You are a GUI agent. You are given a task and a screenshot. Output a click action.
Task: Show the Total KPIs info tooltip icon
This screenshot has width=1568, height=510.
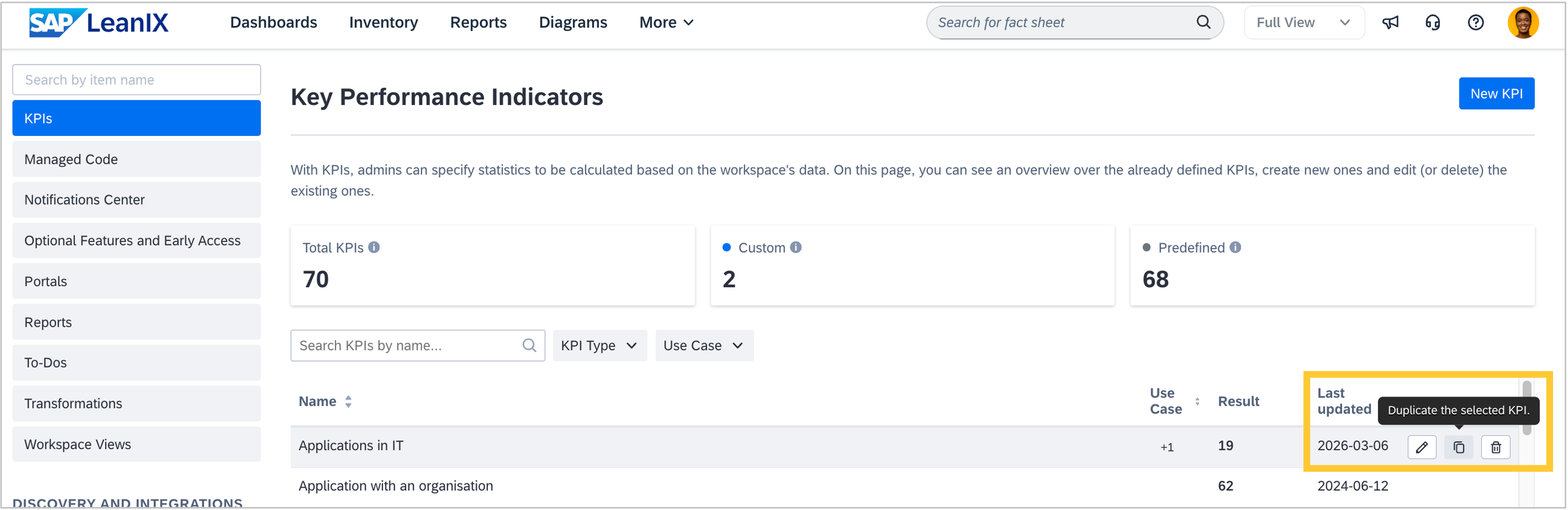(x=374, y=247)
